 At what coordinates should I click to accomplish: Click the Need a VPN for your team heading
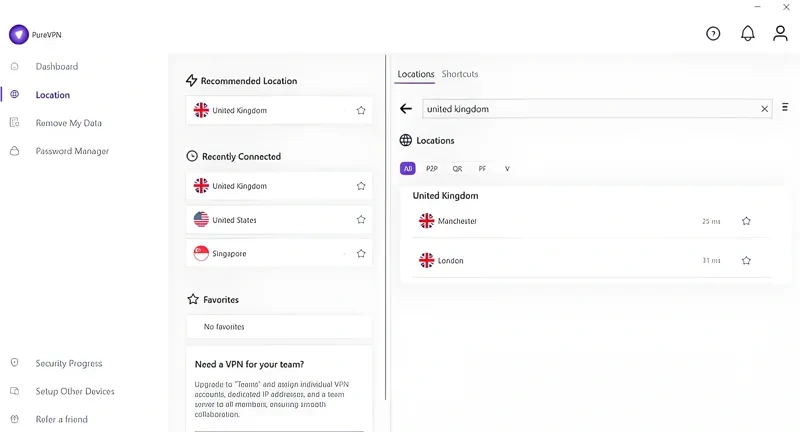point(249,364)
